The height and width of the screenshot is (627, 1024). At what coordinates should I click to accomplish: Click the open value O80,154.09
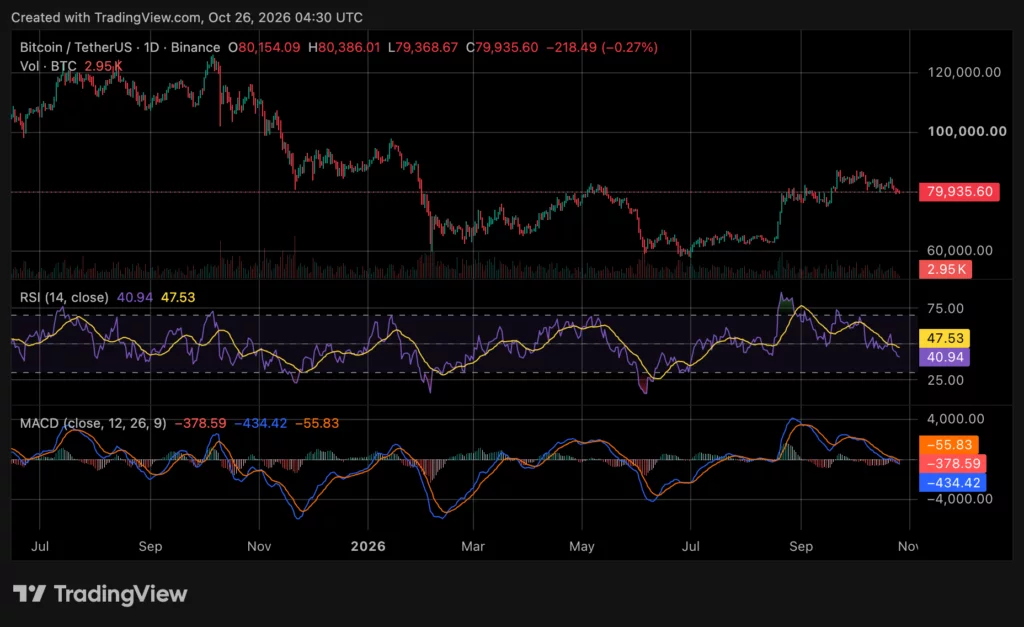coord(264,47)
